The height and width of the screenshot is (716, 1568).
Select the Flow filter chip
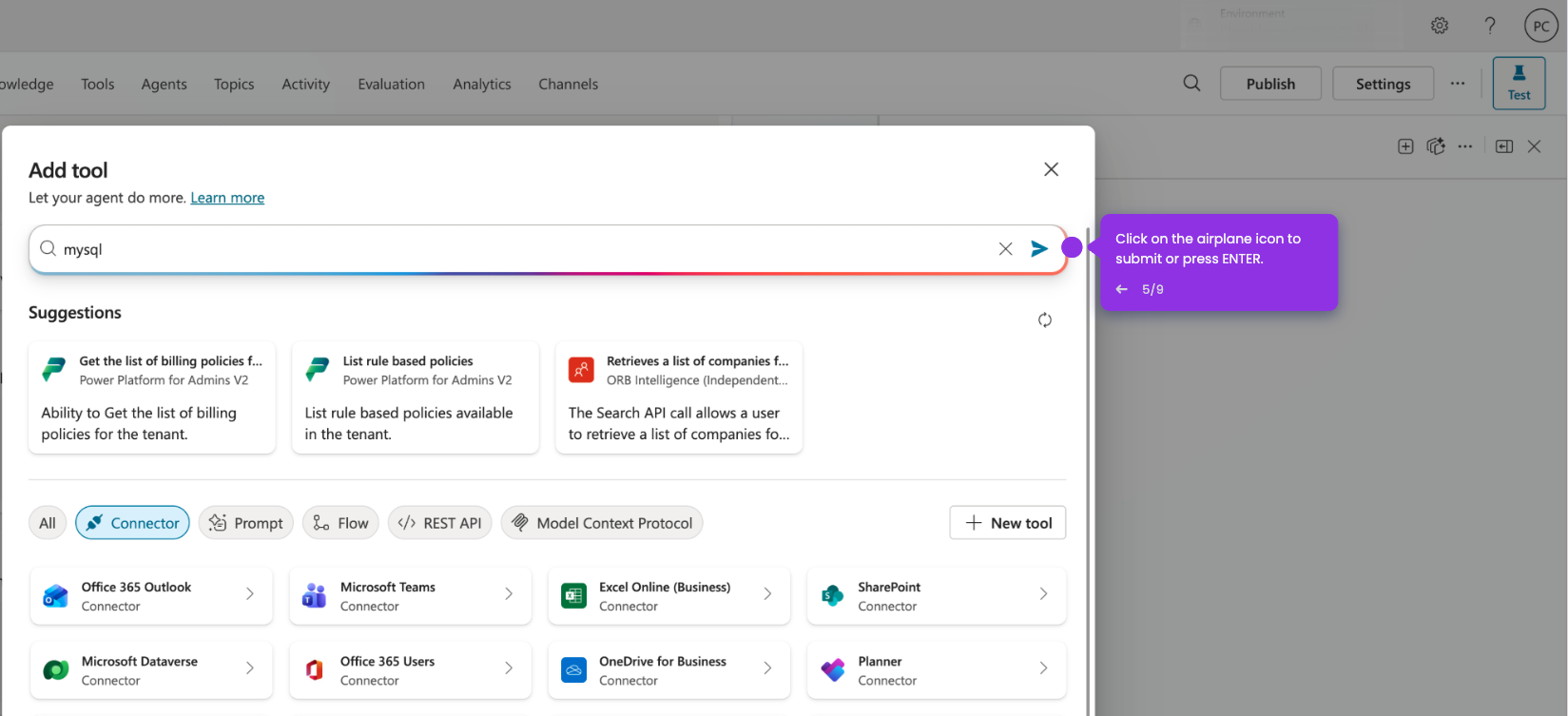pyautogui.click(x=340, y=523)
